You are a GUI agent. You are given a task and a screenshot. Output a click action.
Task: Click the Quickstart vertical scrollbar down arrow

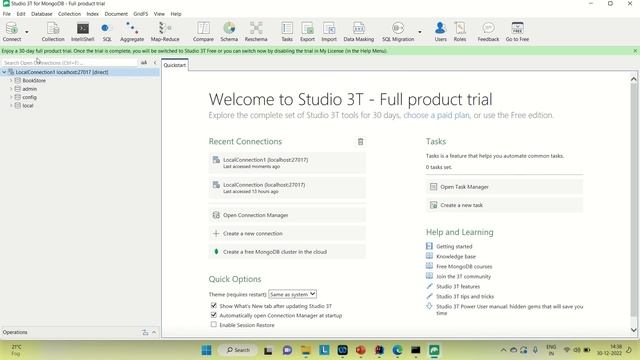pyautogui.click(x=633, y=330)
